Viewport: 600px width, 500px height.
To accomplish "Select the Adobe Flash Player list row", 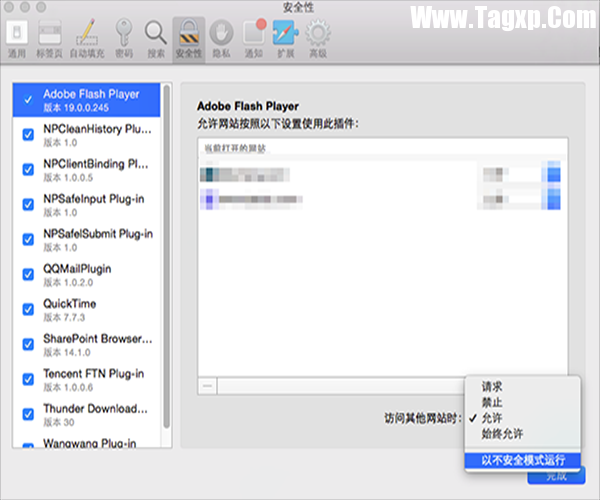I will coord(86,100).
